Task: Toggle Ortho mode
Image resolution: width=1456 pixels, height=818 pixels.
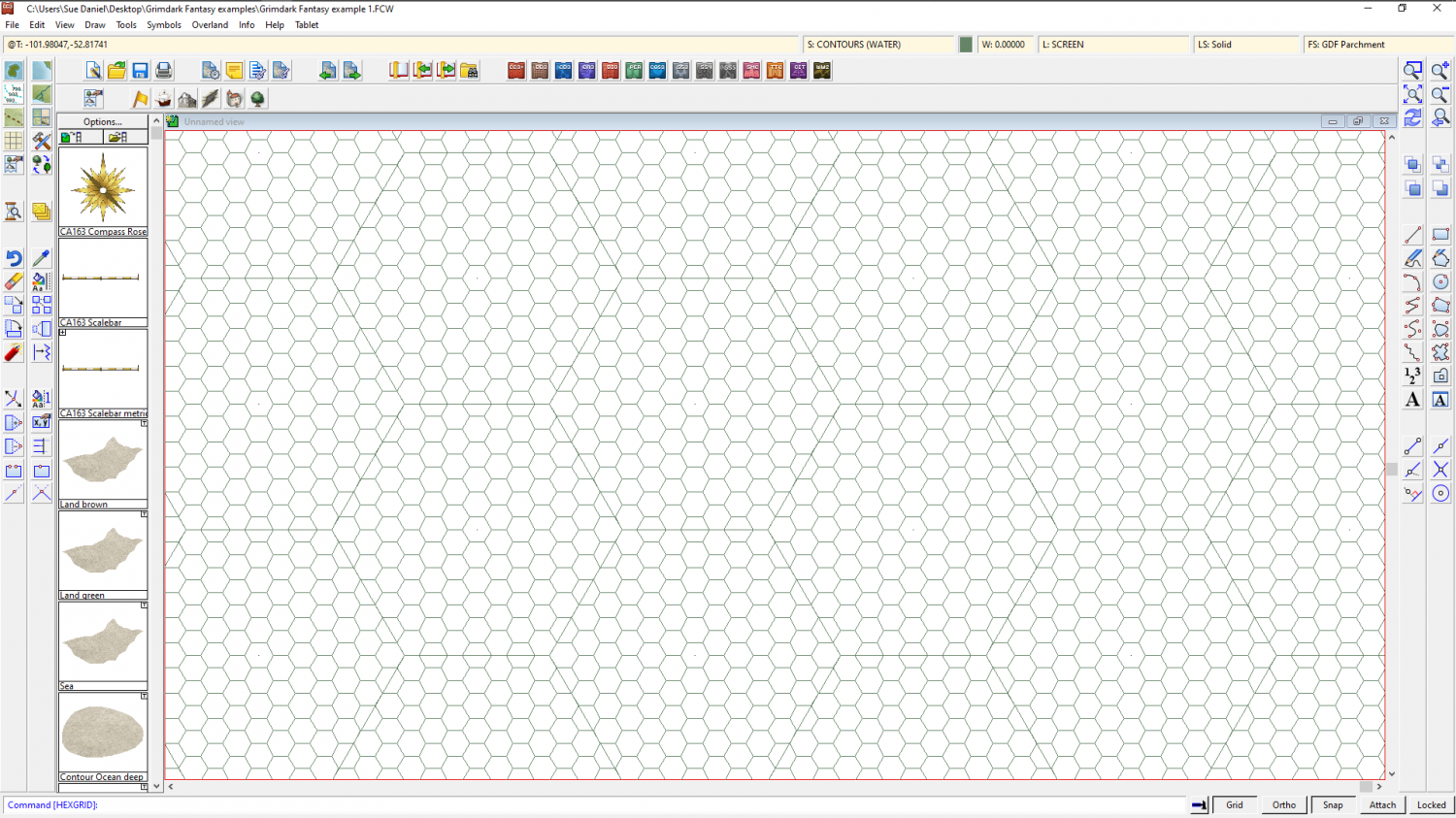Action: [x=1284, y=804]
